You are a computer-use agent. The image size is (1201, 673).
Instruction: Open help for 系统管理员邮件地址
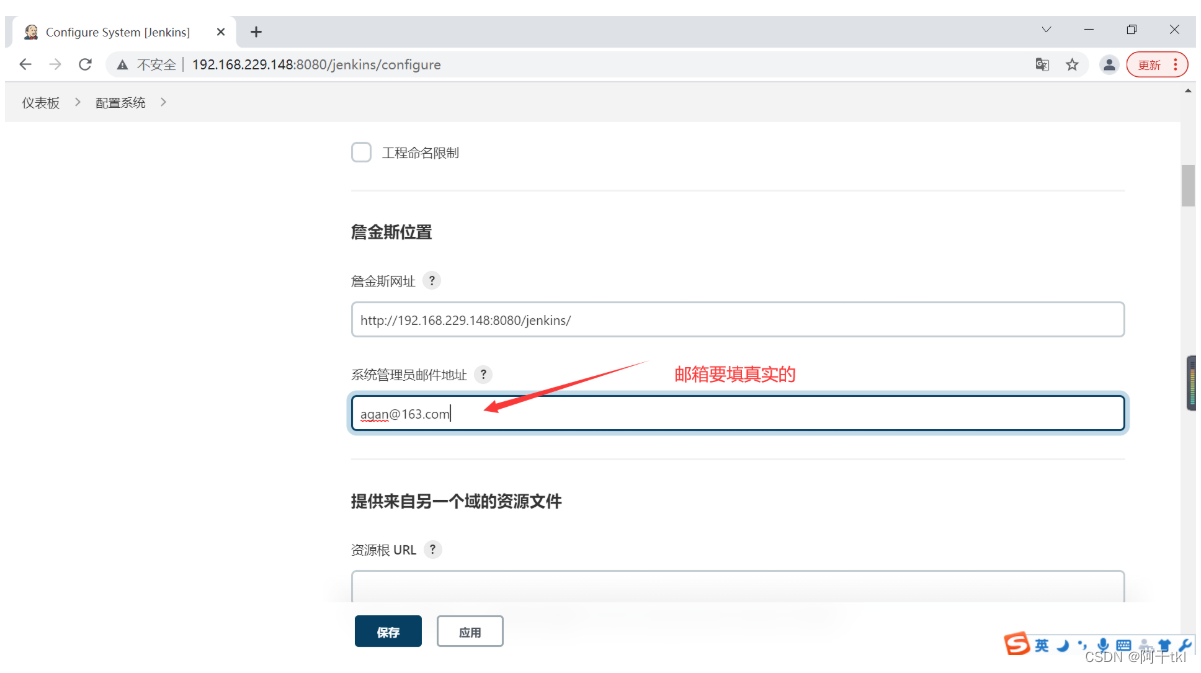click(x=483, y=374)
